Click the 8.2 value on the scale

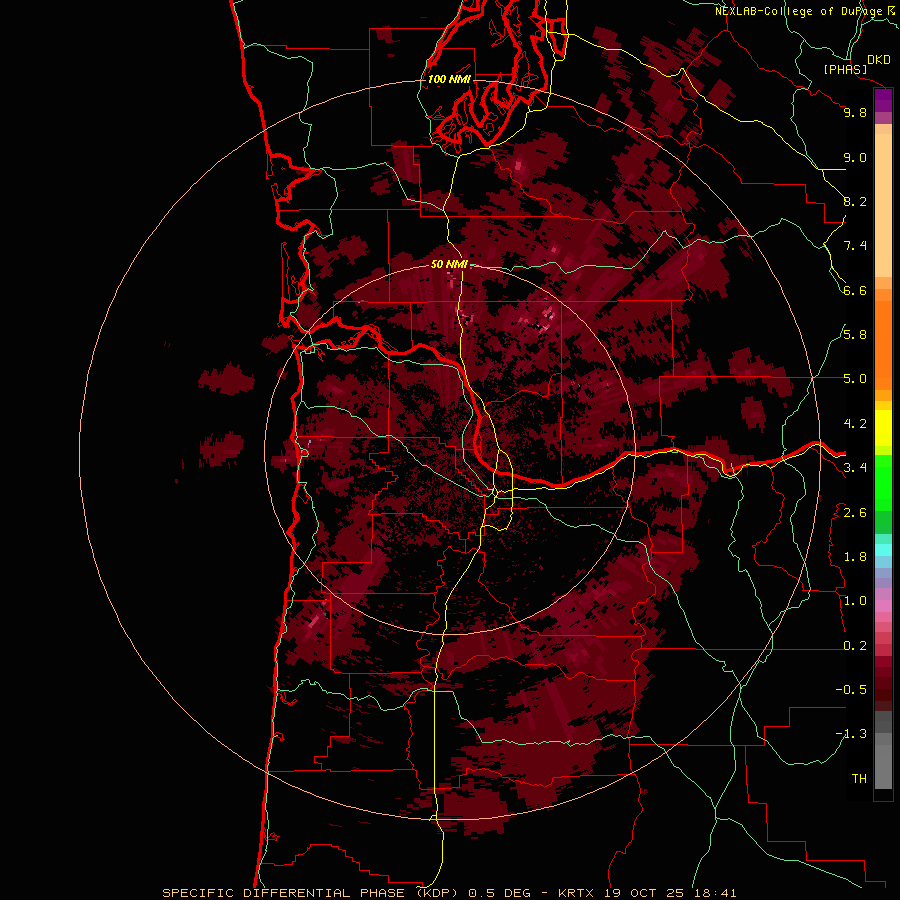(855, 201)
